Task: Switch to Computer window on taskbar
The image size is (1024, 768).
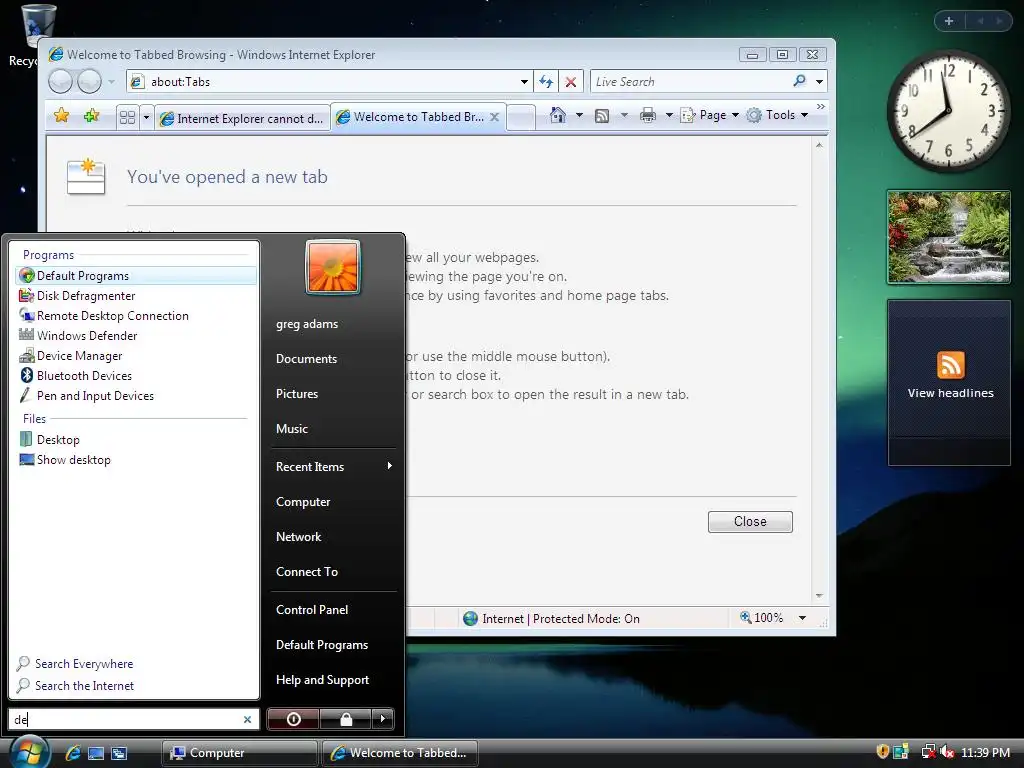Action: tap(239, 753)
